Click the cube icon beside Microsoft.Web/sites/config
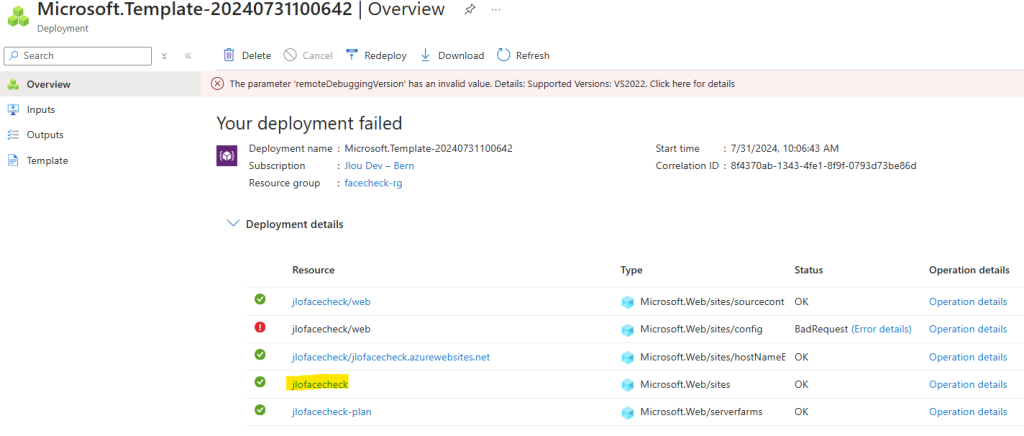This screenshot has height=436, width=1024. click(628, 330)
